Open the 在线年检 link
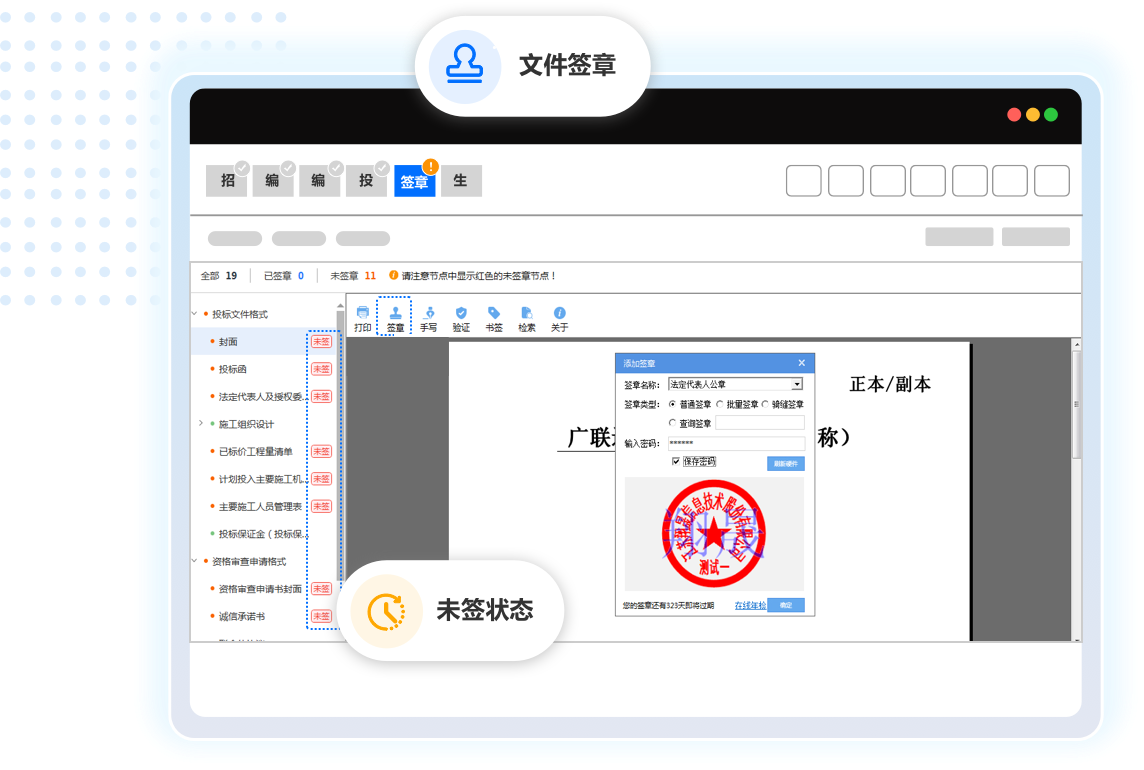1144x770 pixels. [750, 605]
